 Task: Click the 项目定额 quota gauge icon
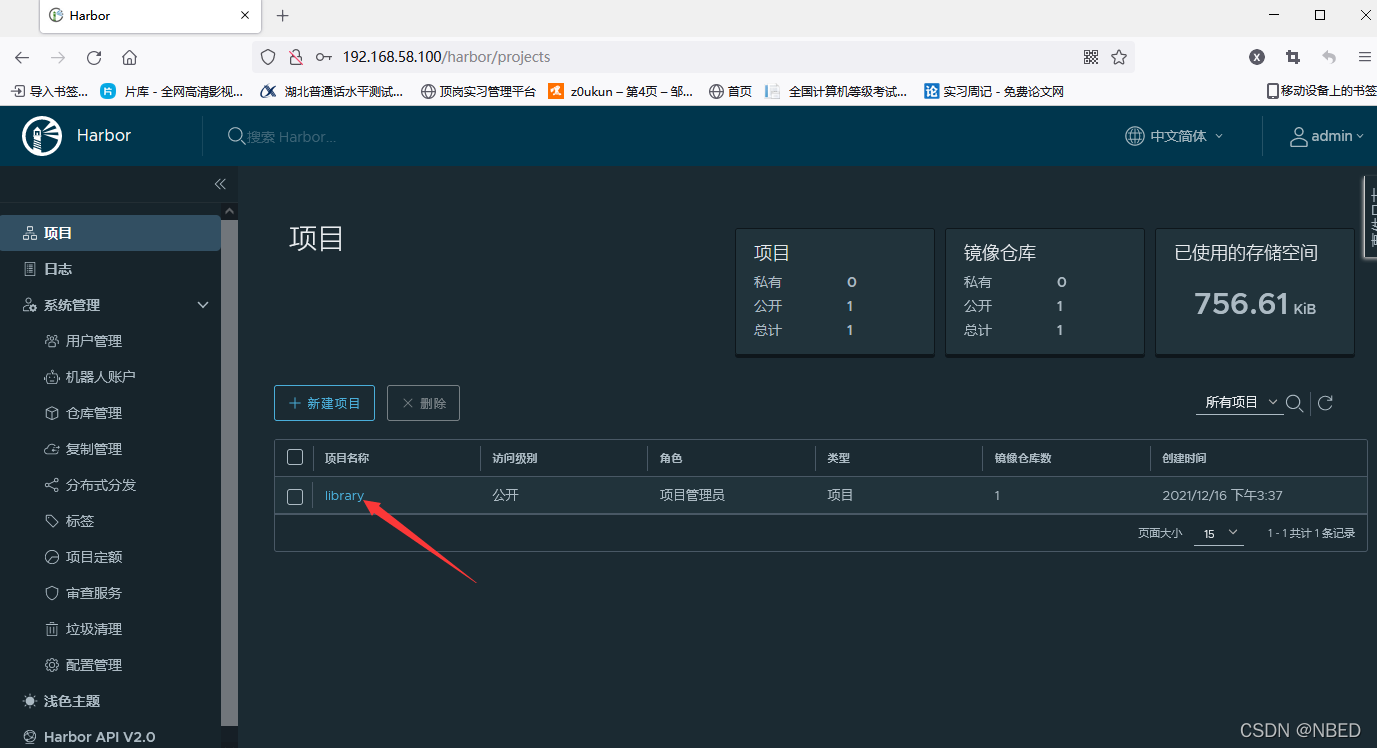pyautogui.click(x=52, y=557)
